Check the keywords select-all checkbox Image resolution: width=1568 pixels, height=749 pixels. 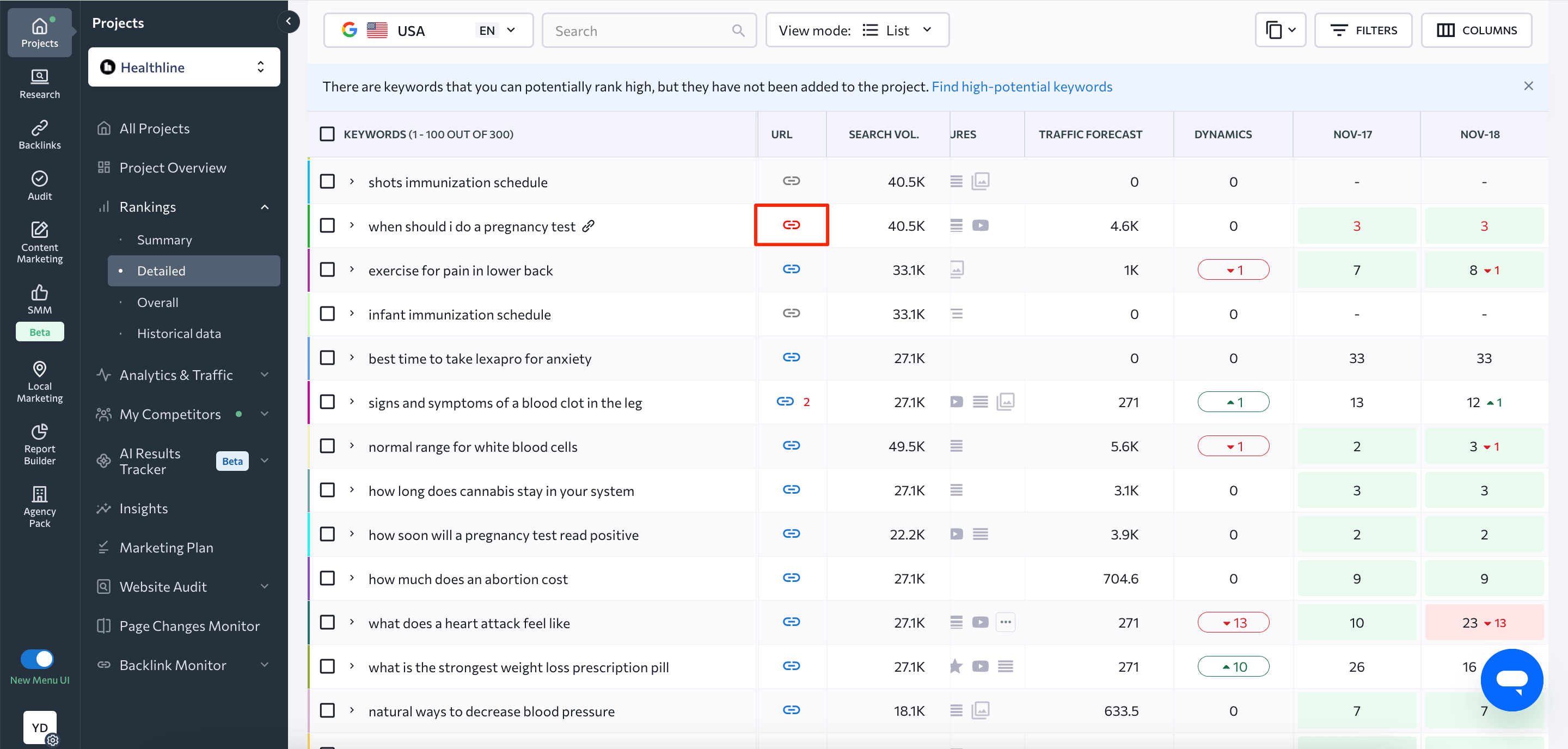(327, 134)
